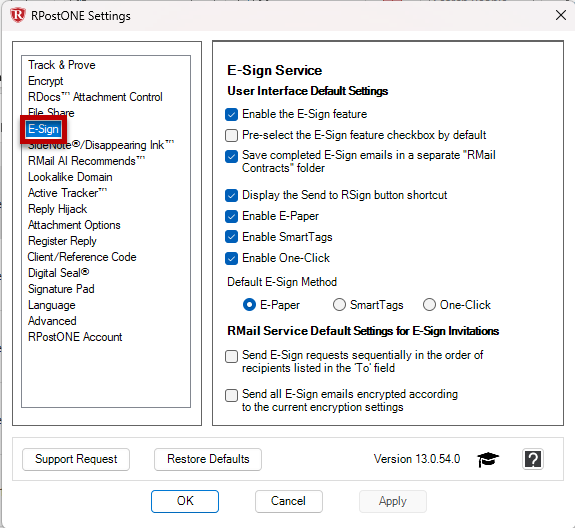Image resolution: width=575 pixels, height=528 pixels.
Task: Open Signature Pad settings
Action: click(61, 289)
